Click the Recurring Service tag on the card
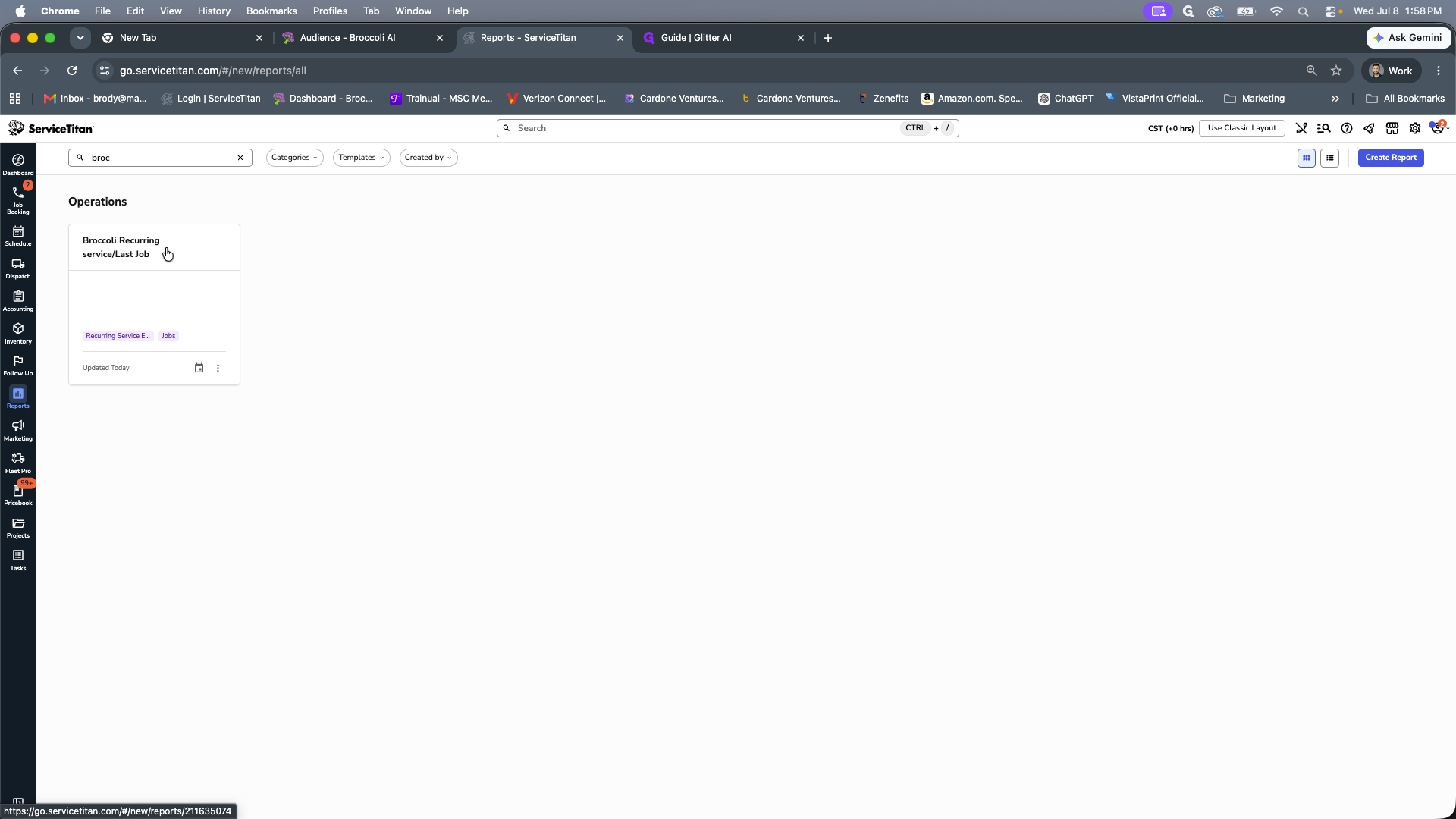 coord(118,336)
